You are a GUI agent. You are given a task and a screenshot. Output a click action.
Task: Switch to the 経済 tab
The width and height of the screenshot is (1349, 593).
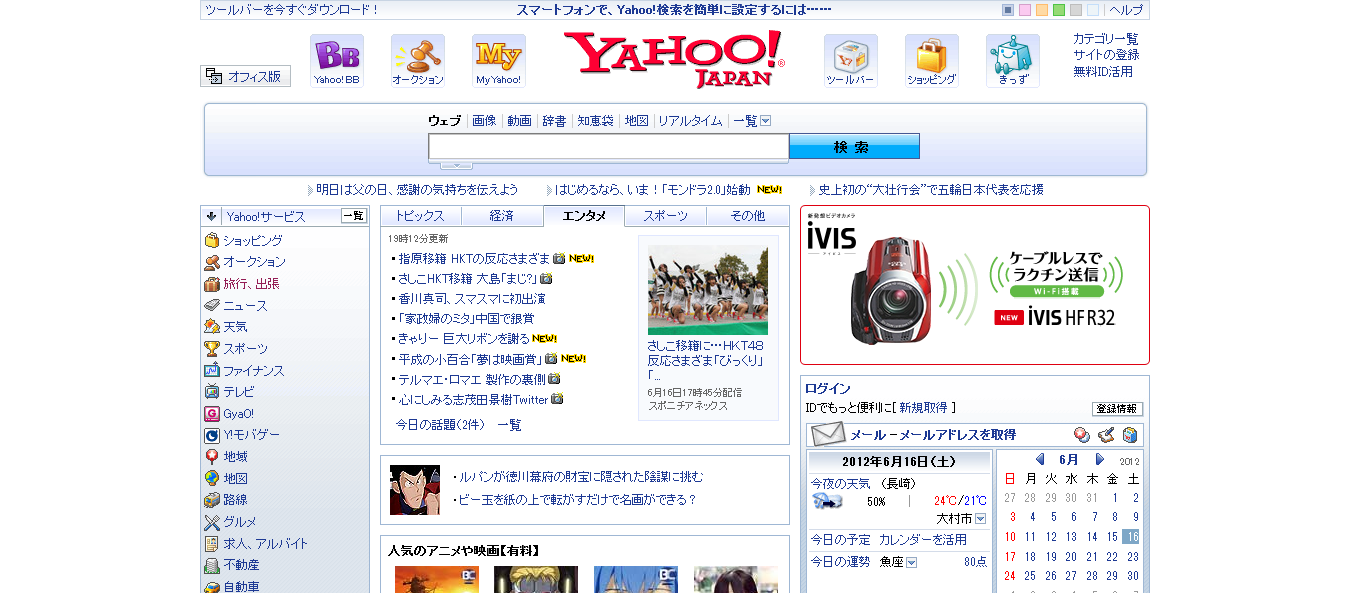[x=502, y=216]
